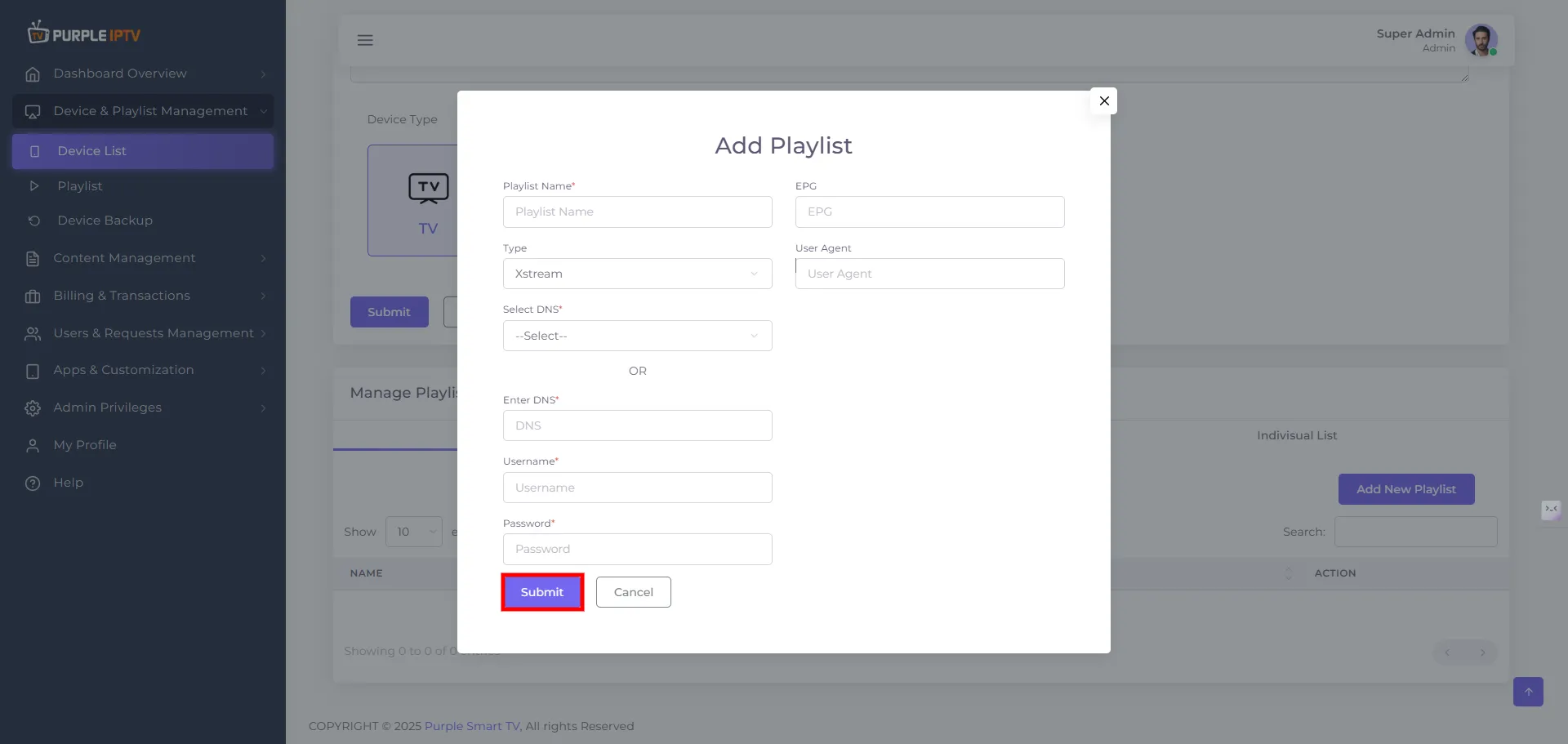
Task: Click the scroll-to-top arrow button
Action: pos(1528,692)
